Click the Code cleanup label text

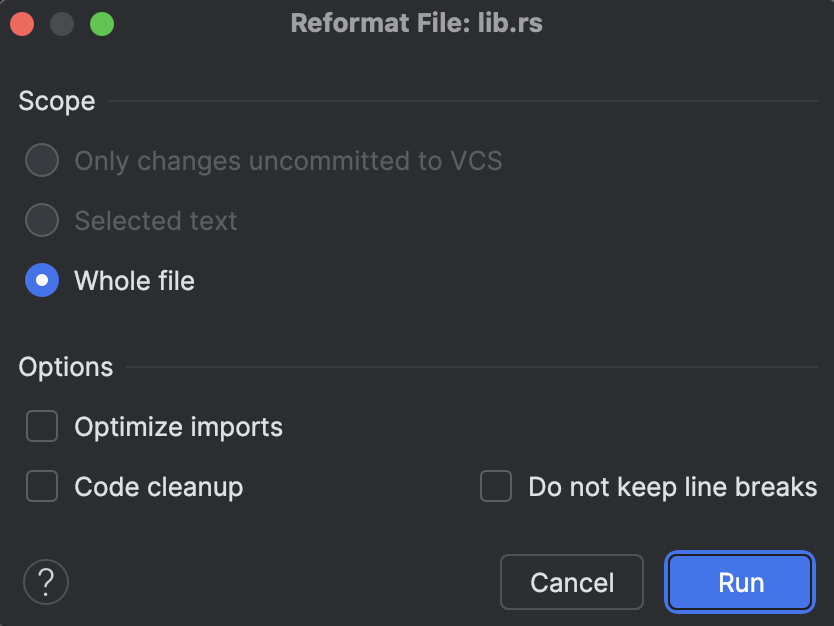[x=158, y=488]
